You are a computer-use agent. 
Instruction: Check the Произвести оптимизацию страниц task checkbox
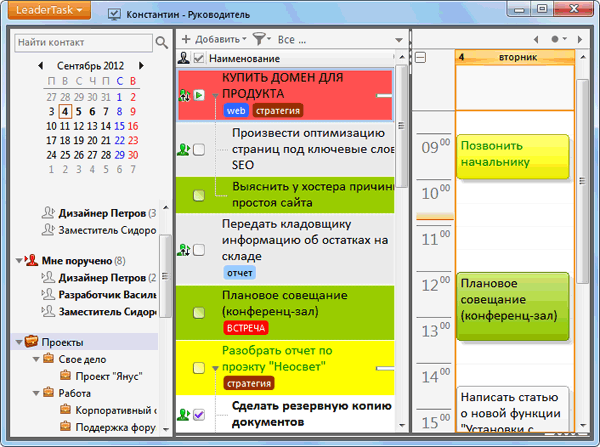coord(199,149)
